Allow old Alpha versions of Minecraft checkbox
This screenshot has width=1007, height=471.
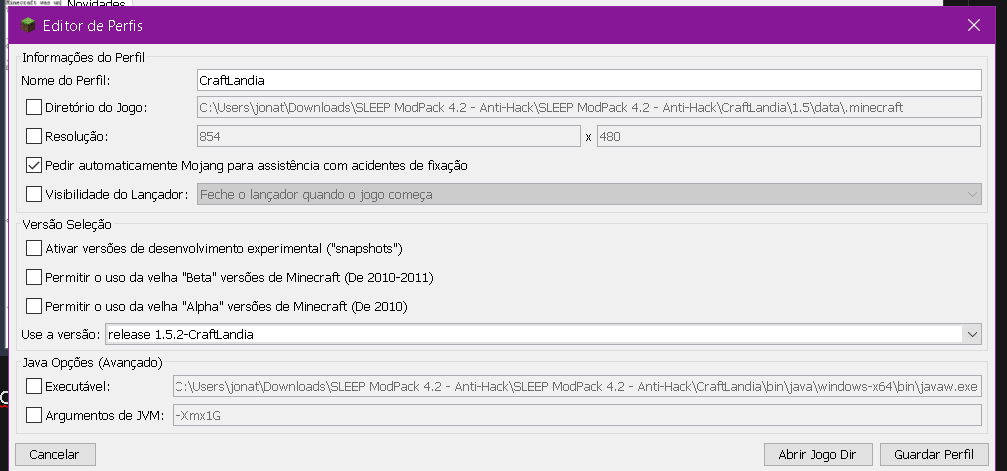coord(33,307)
